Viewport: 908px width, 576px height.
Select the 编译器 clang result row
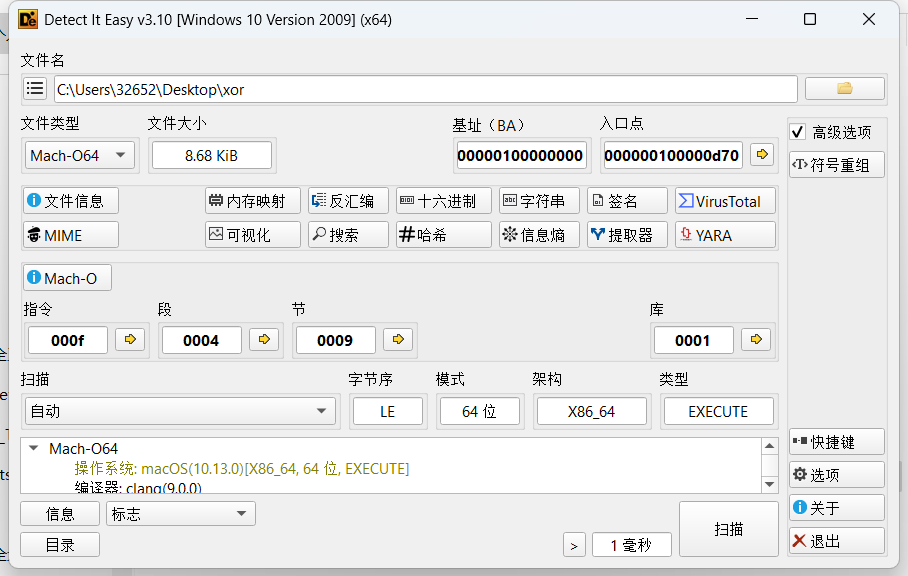[x=138, y=487]
